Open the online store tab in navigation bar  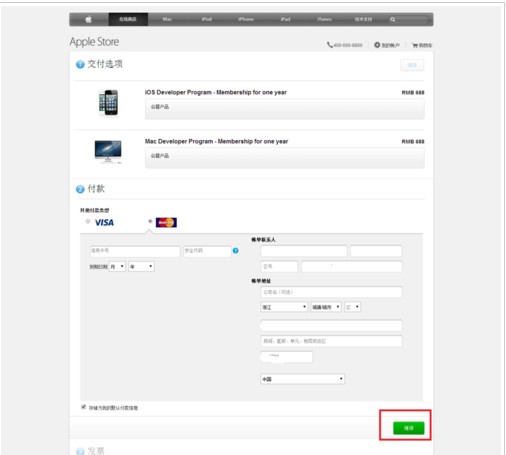tap(128, 19)
